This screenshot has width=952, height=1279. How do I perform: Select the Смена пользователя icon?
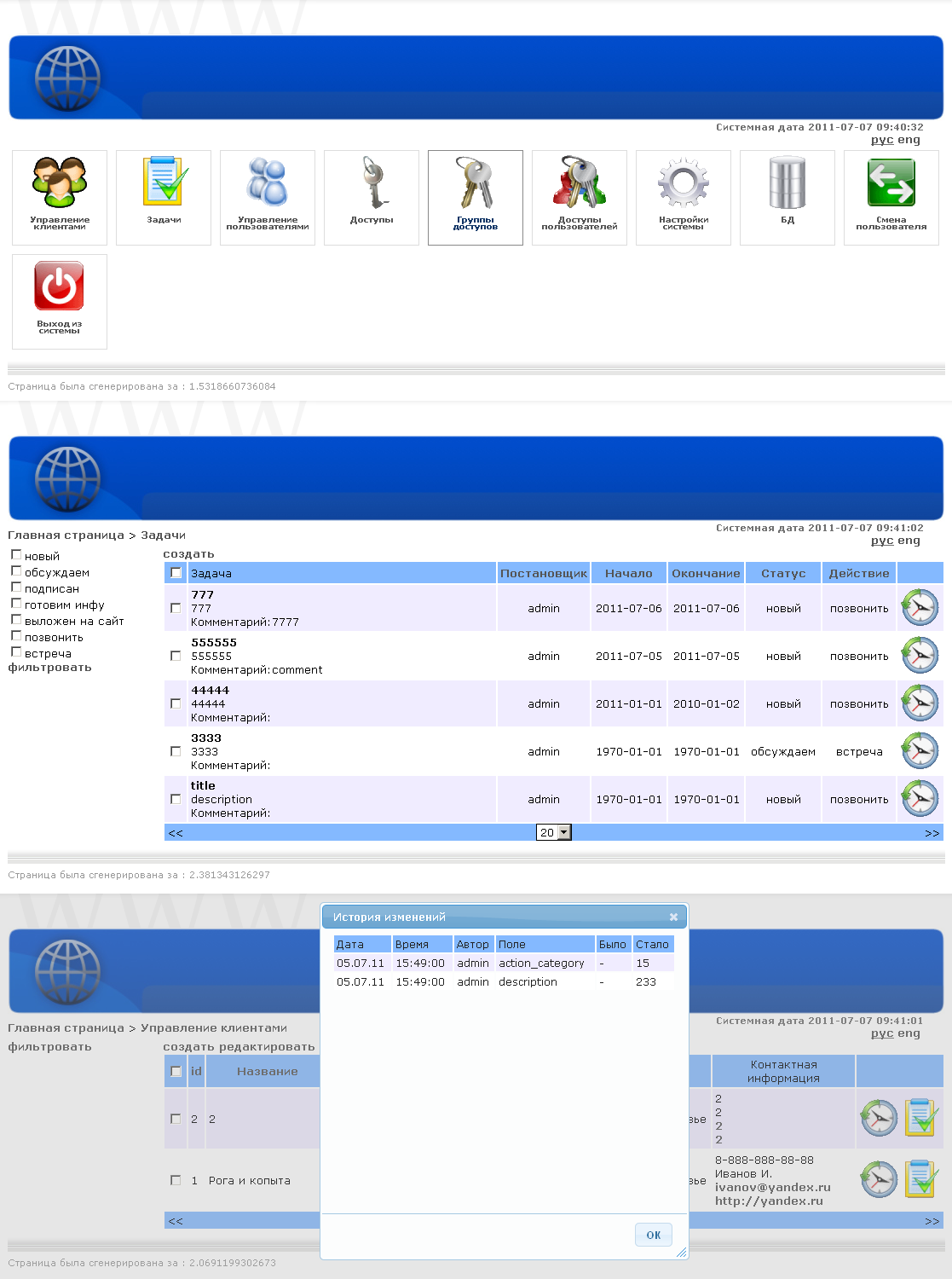pos(891,197)
